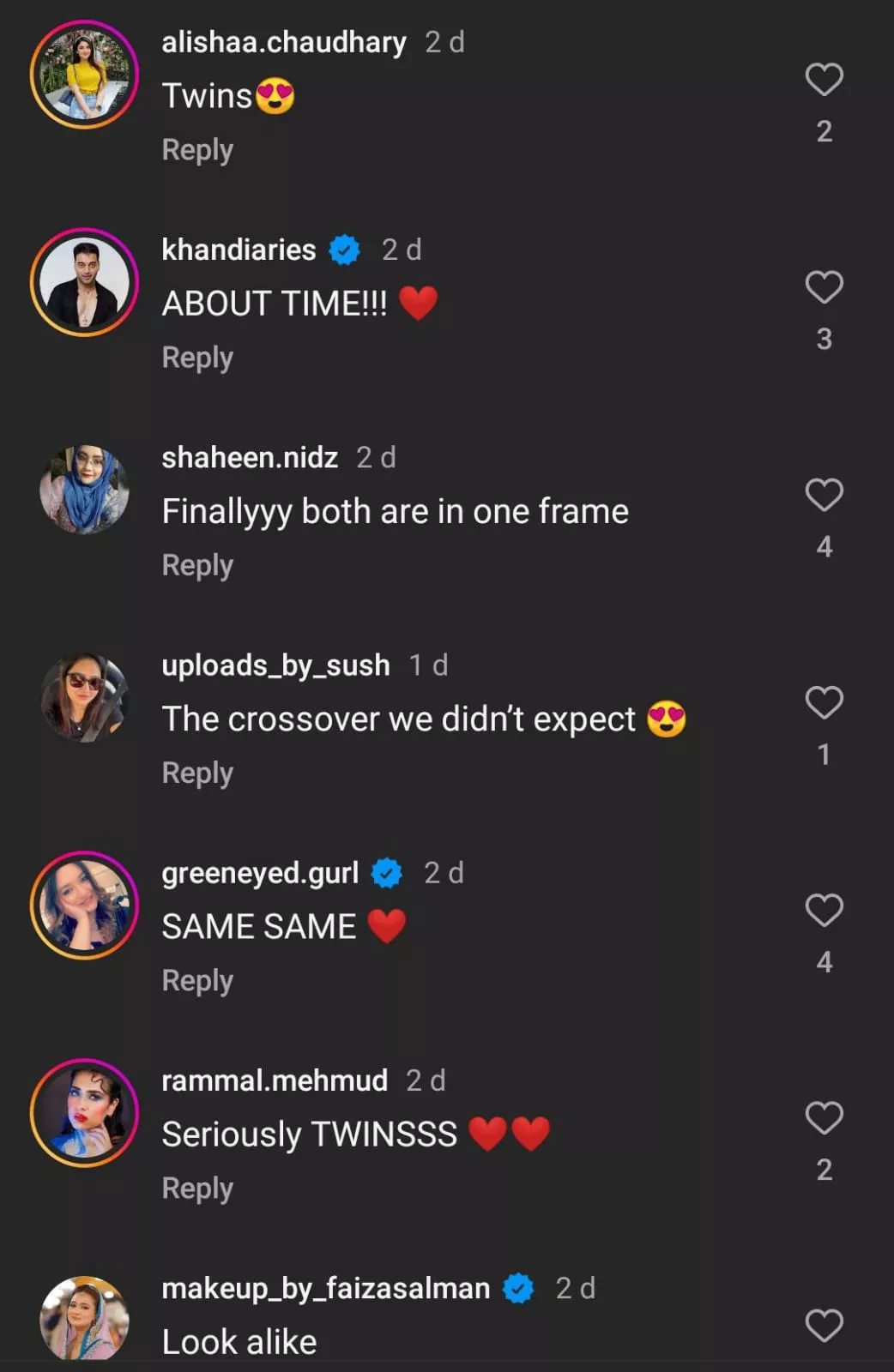Like greeneyed.gurl's SAME SAME comment

pyautogui.click(x=824, y=910)
